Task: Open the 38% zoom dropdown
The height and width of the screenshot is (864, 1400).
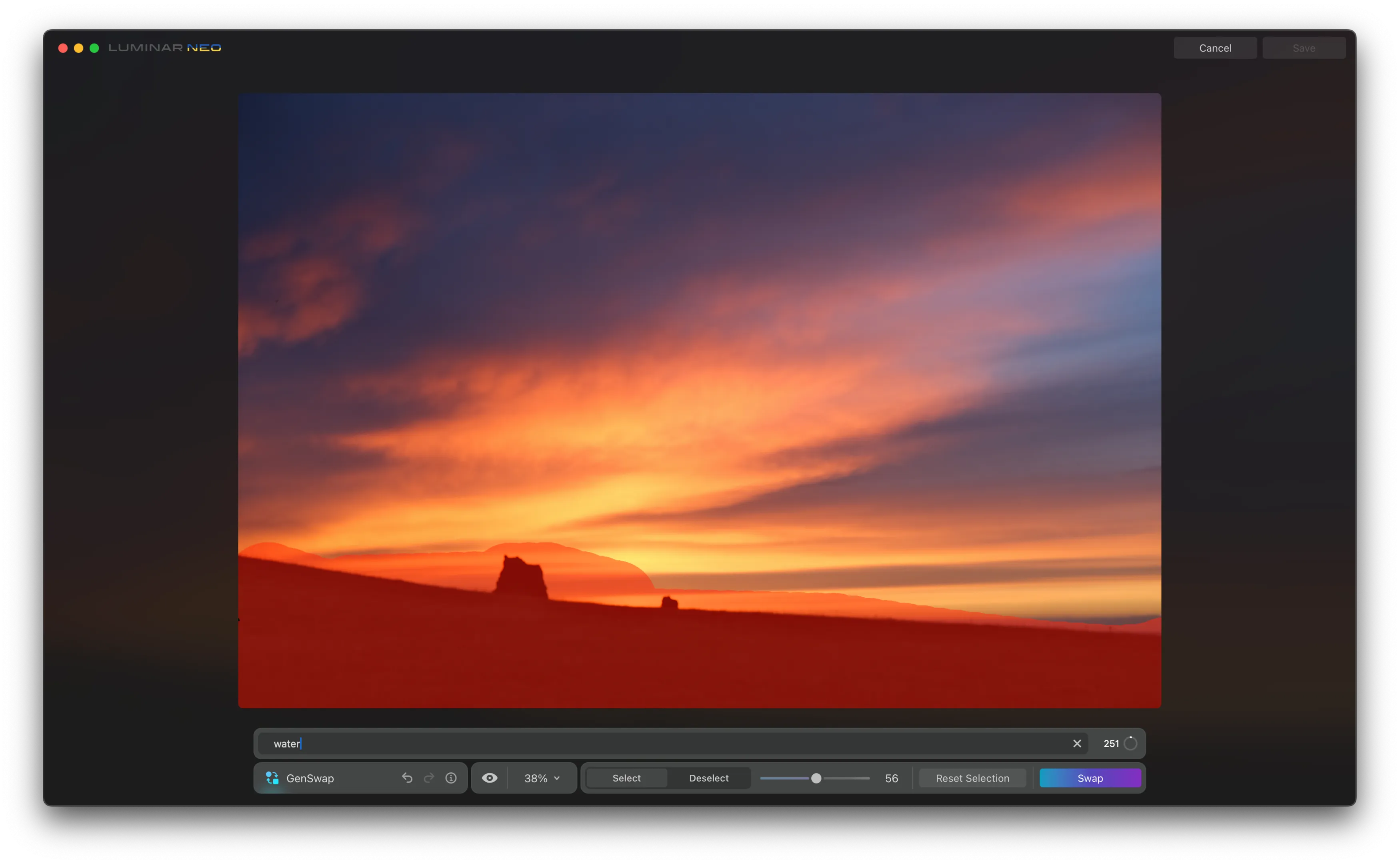Action: [x=542, y=778]
